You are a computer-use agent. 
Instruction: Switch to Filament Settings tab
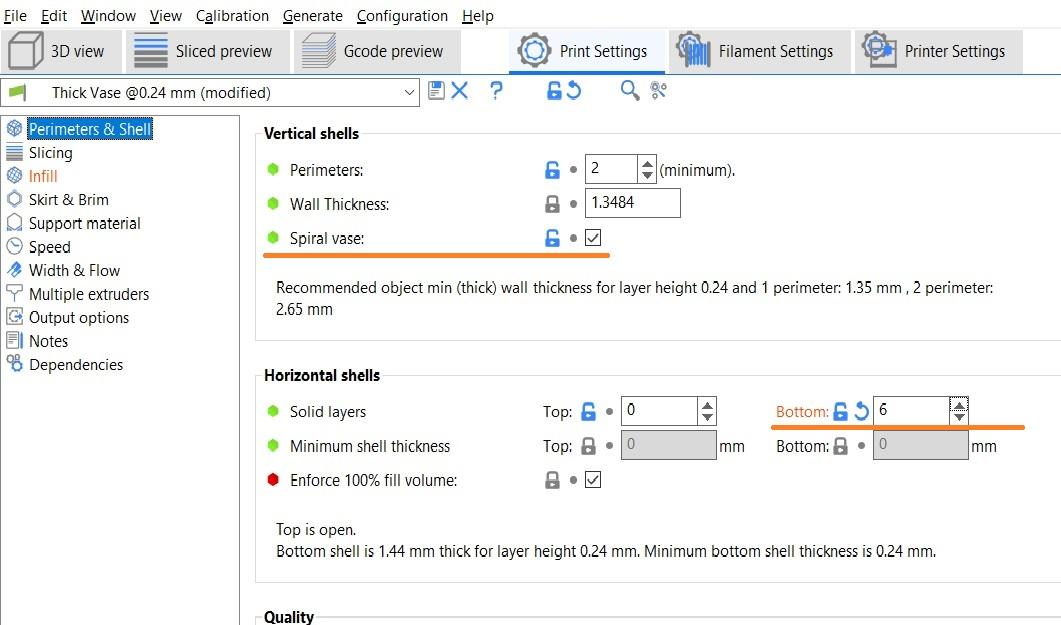click(759, 51)
